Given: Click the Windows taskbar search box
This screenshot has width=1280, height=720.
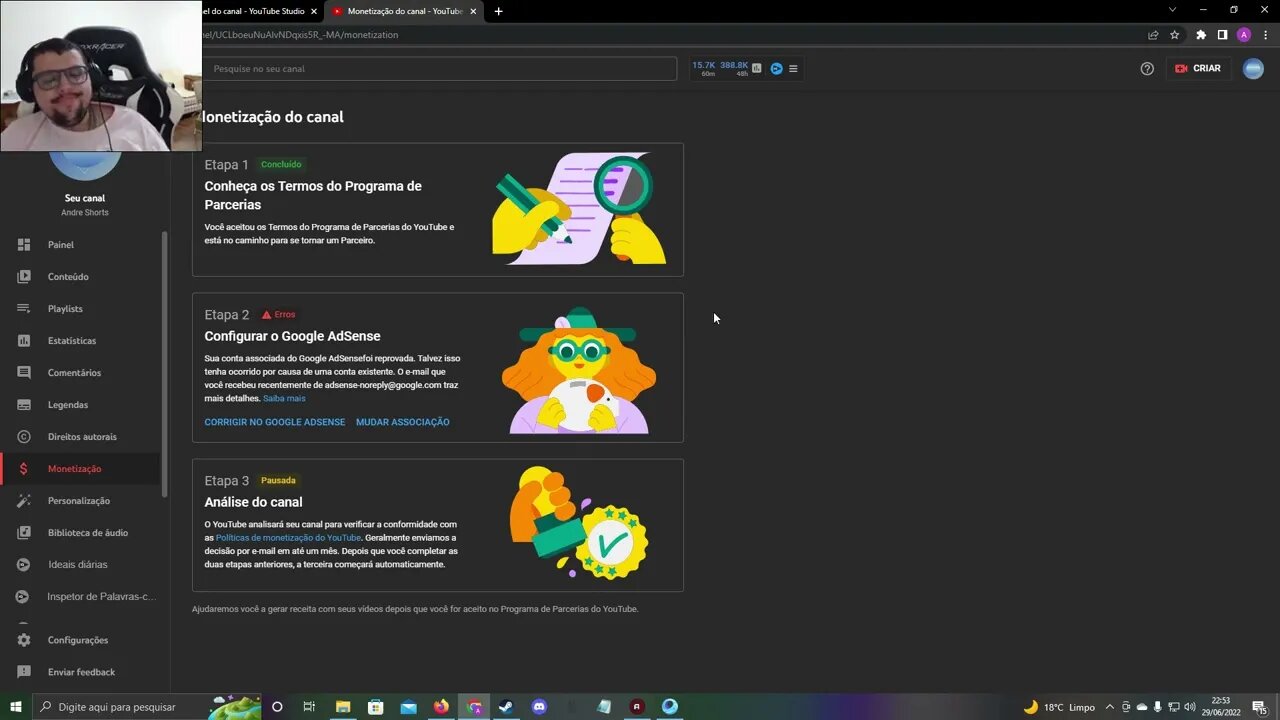Looking at the screenshot, I should tap(147, 707).
